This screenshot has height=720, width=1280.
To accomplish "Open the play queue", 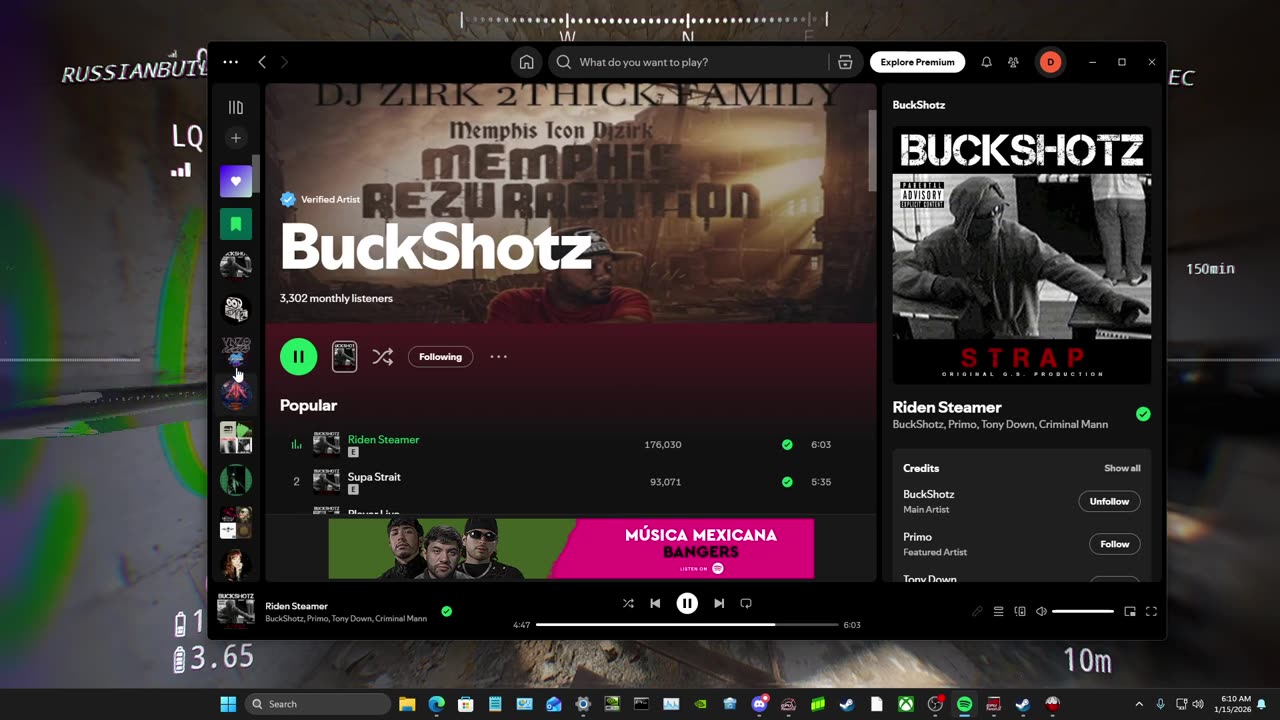I will coord(998,611).
